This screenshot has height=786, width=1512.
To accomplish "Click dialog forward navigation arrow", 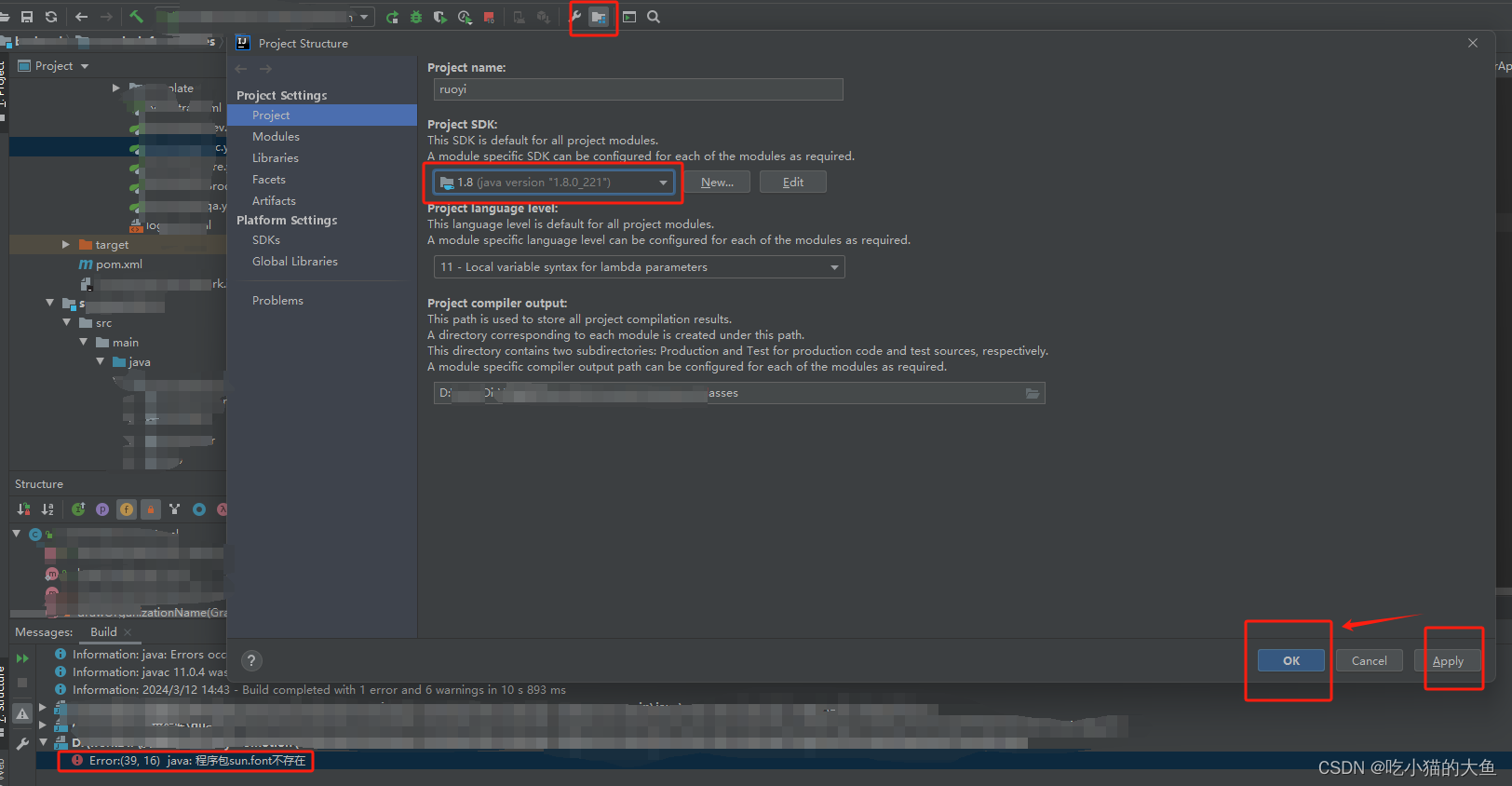I will [x=266, y=69].
